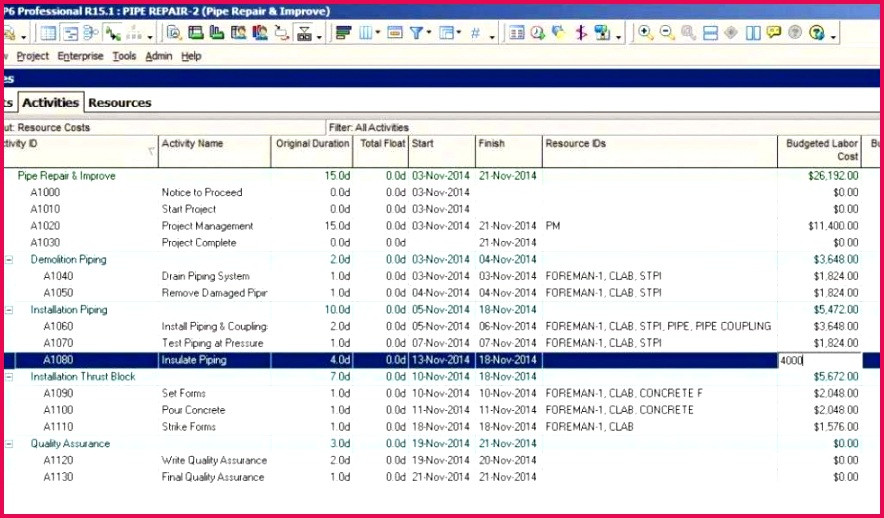
Task: Toggle the split-pane bottom layout icon
Action: coord(710,33)
